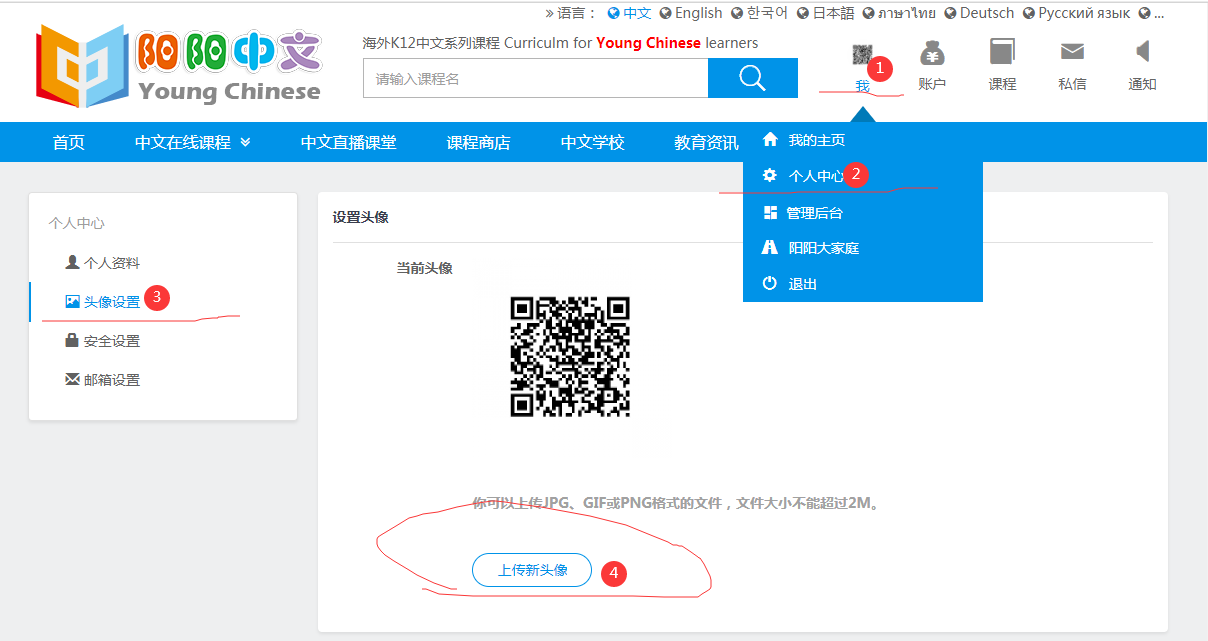Click the power icon beside 退出
Image resolution: width=1208 pixels, height=641 pixels.
(770, 283)
